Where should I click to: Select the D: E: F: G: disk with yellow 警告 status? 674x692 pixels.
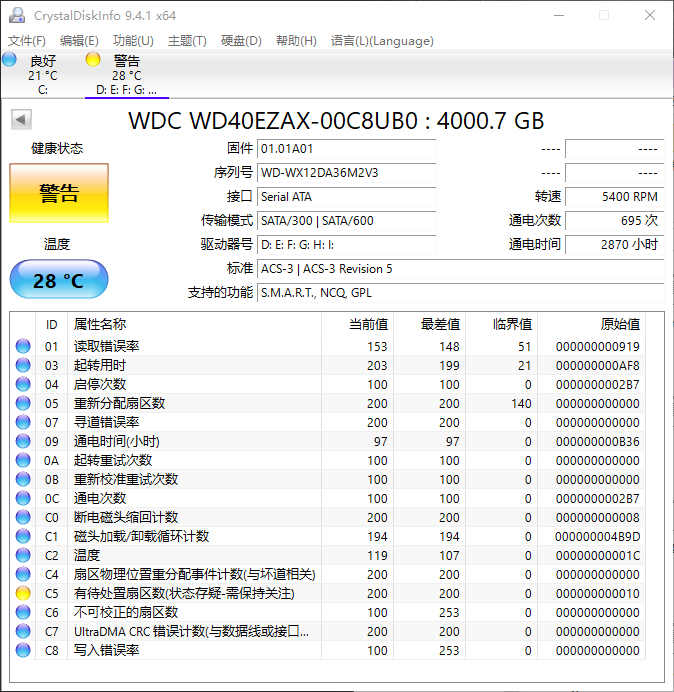coord(127,75)
